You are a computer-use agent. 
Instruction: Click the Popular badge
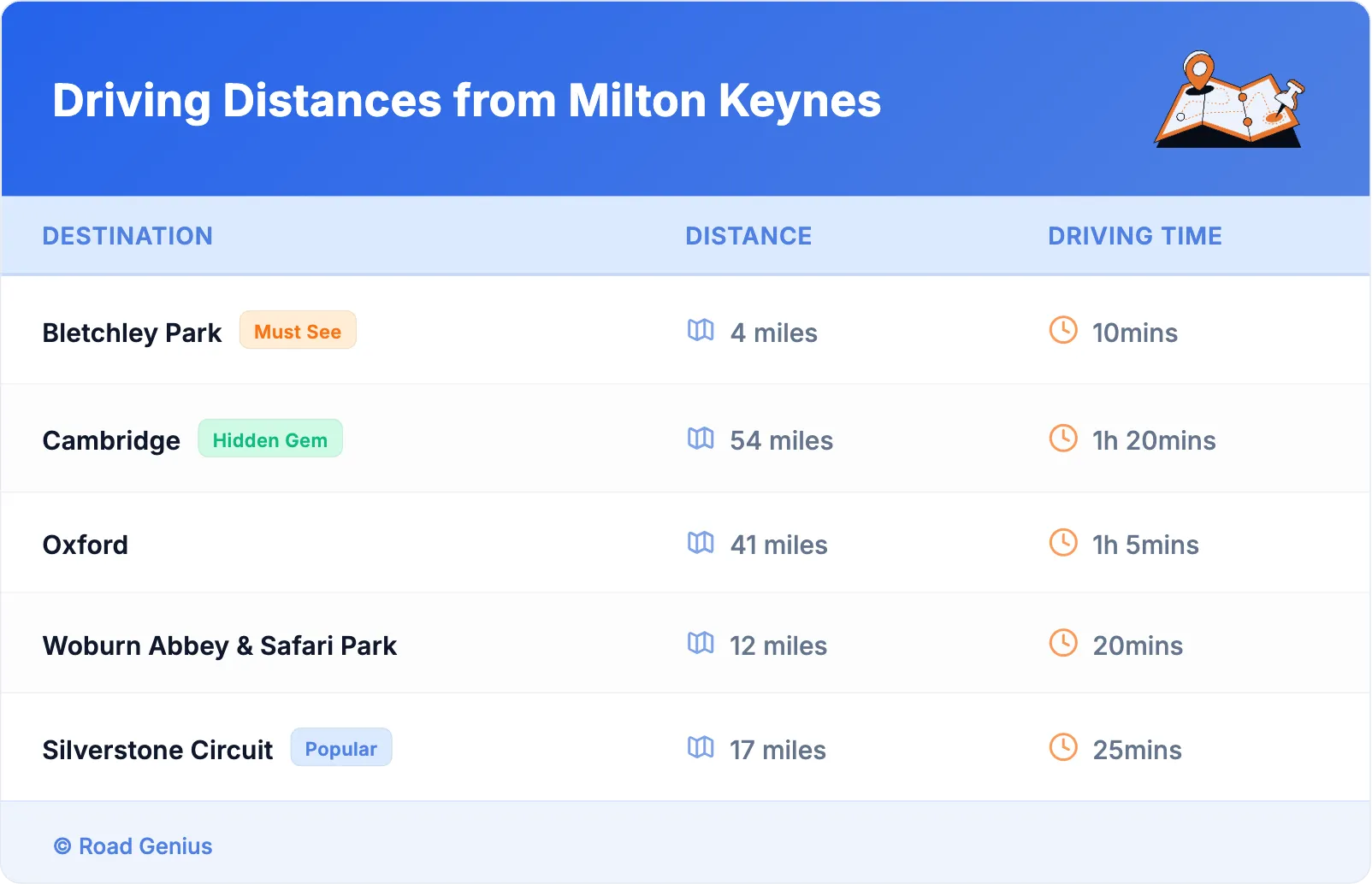(x=341, y=748)
